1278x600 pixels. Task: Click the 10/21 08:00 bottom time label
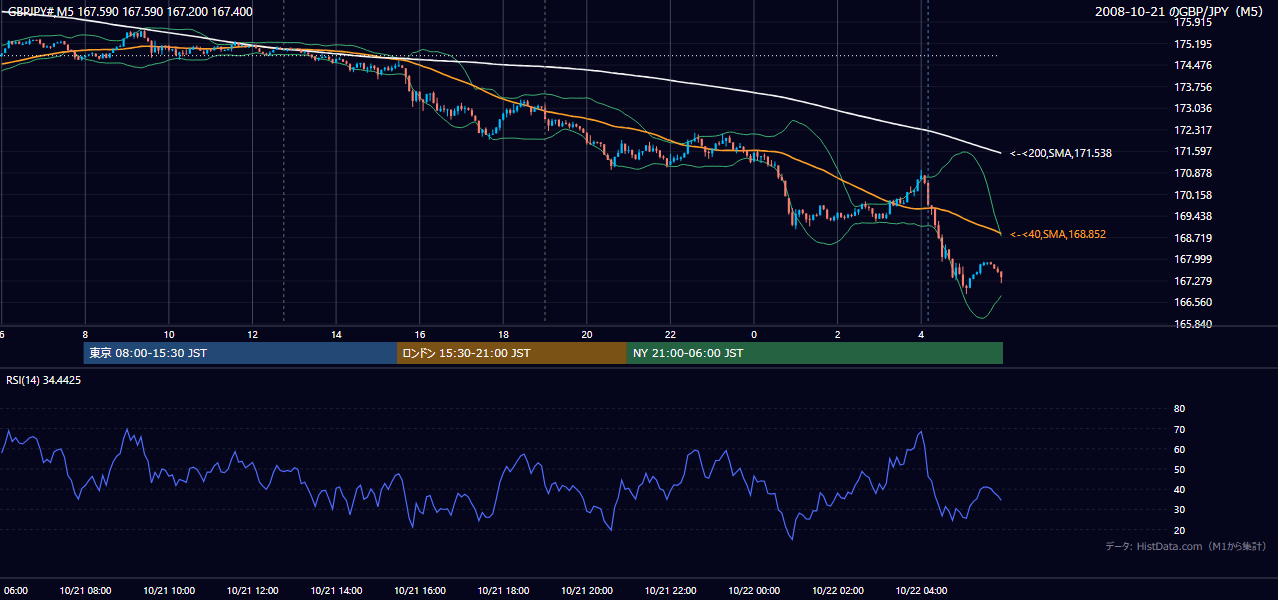coord(85,590)
